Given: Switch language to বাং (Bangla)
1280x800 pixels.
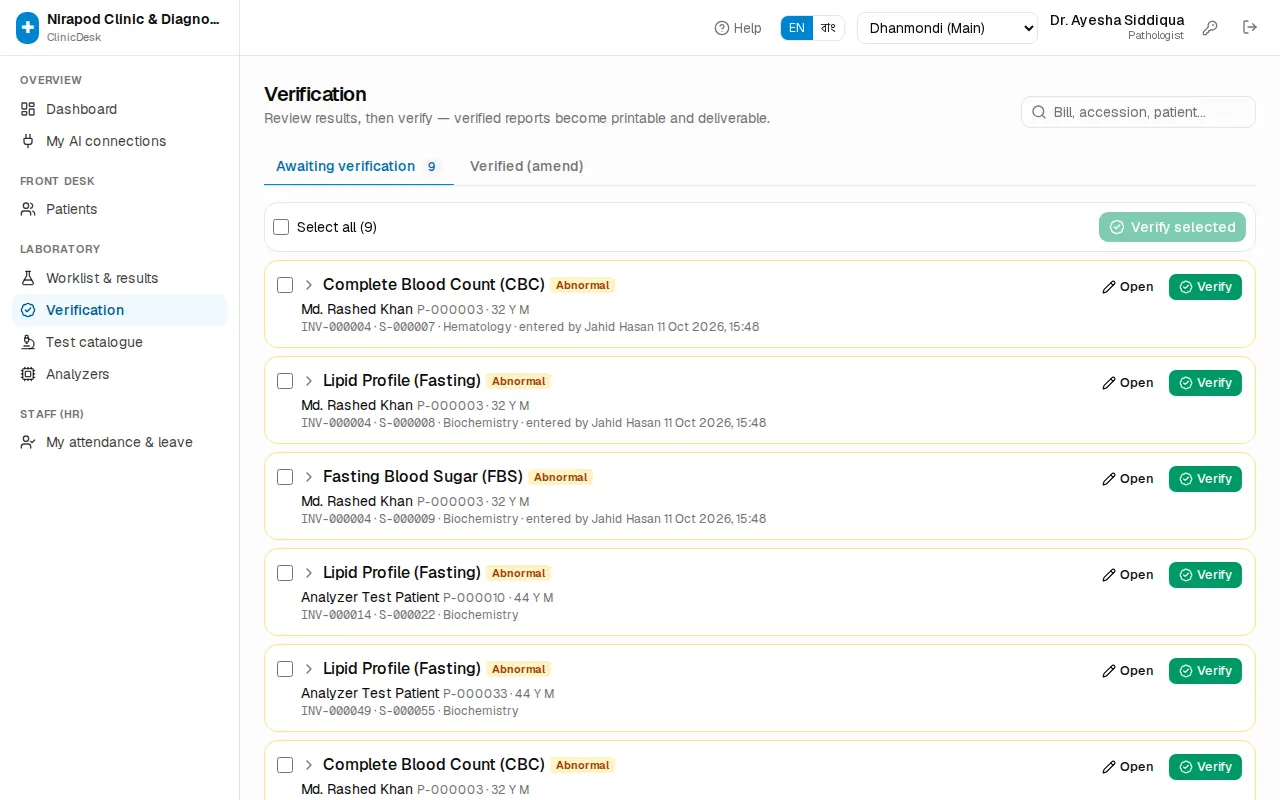Looking at the screenshot, I should [x=829, y=28].
